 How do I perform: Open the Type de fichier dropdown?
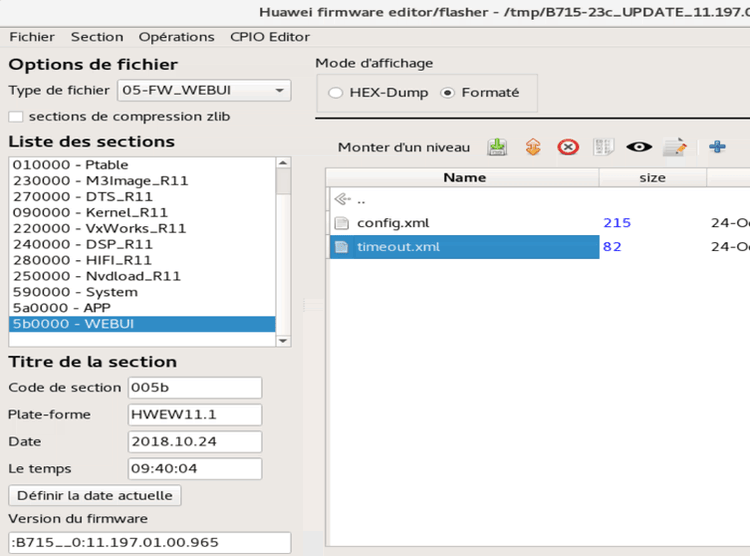(204, 90)
